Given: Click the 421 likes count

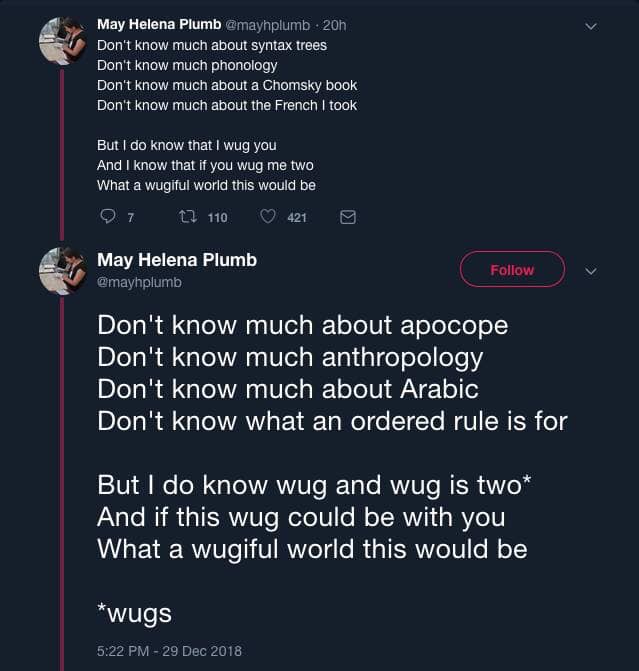Looking at the screenshot, I should 297,218.
